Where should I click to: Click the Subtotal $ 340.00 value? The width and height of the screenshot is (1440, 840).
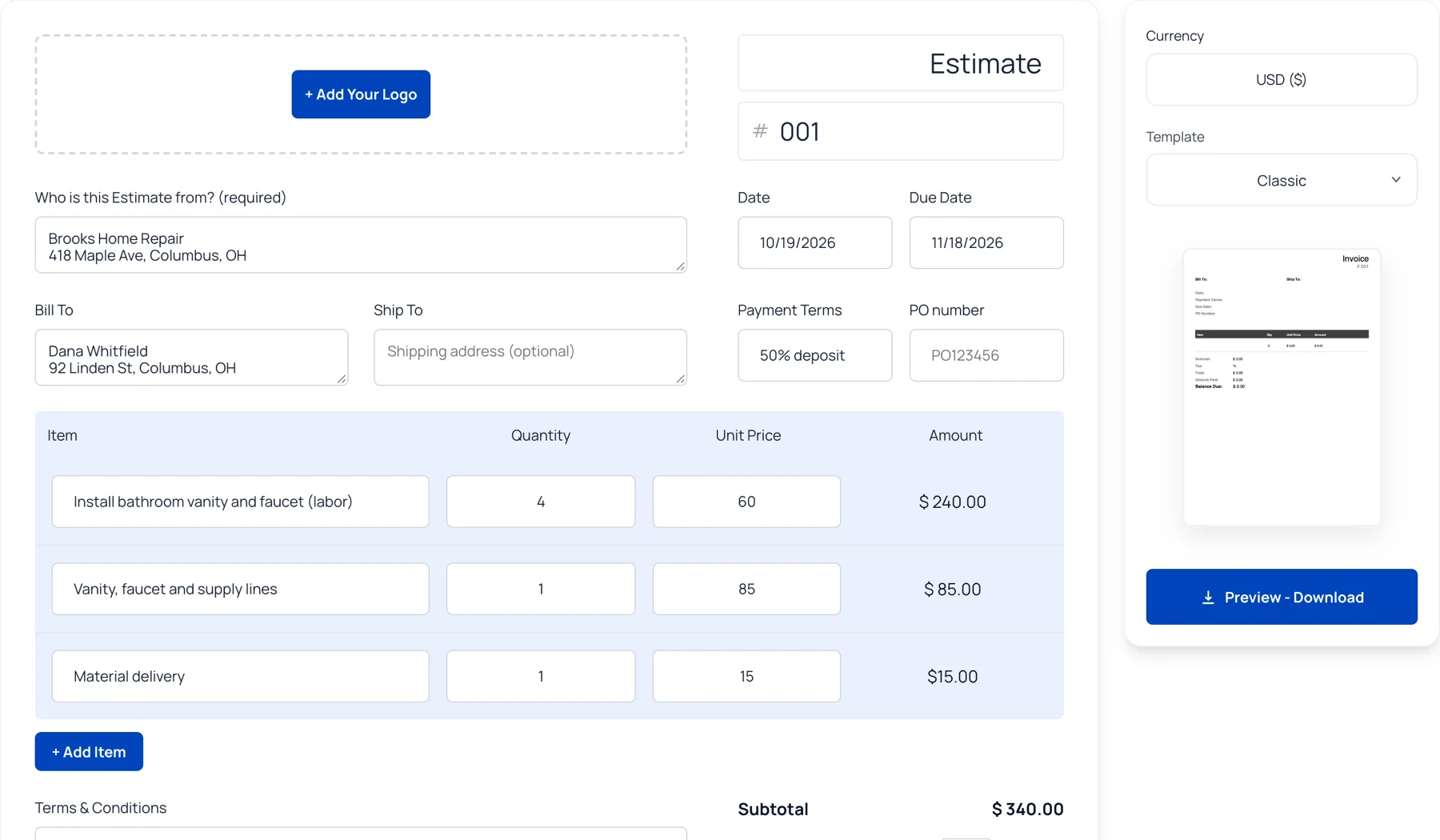(1027, 809)
